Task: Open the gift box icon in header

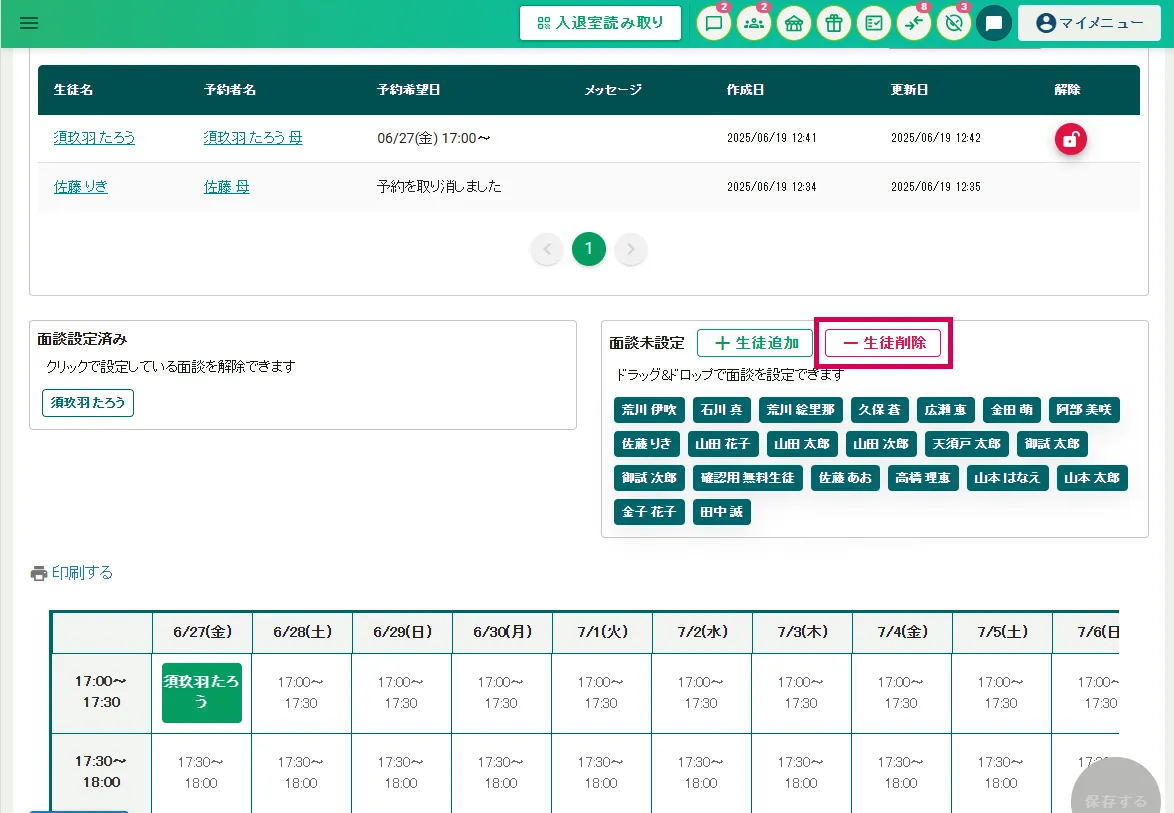Action: click(833, 24)
